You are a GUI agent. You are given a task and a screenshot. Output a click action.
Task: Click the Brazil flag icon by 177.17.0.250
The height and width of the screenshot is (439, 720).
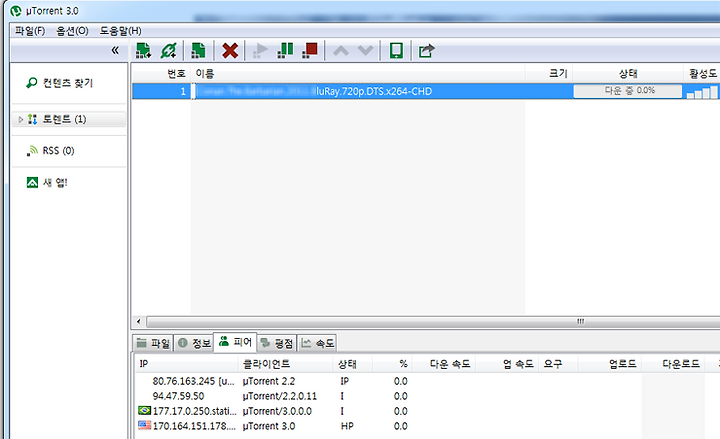click(x=145, y=410)
